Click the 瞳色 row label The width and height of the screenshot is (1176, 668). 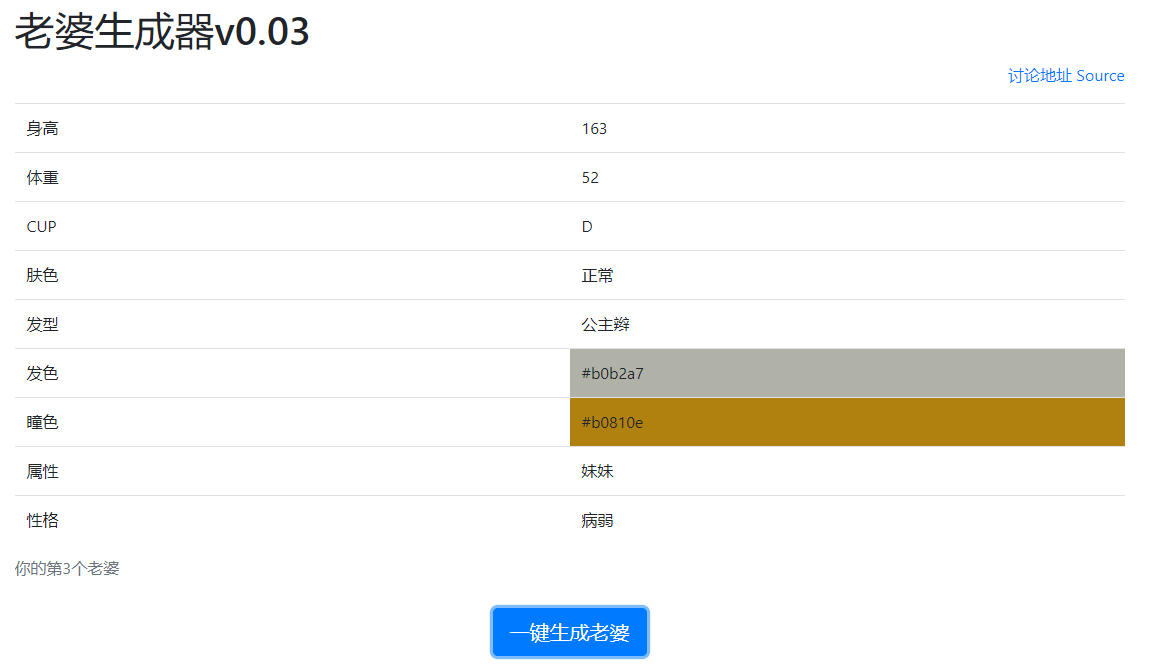tap(42, 422)
